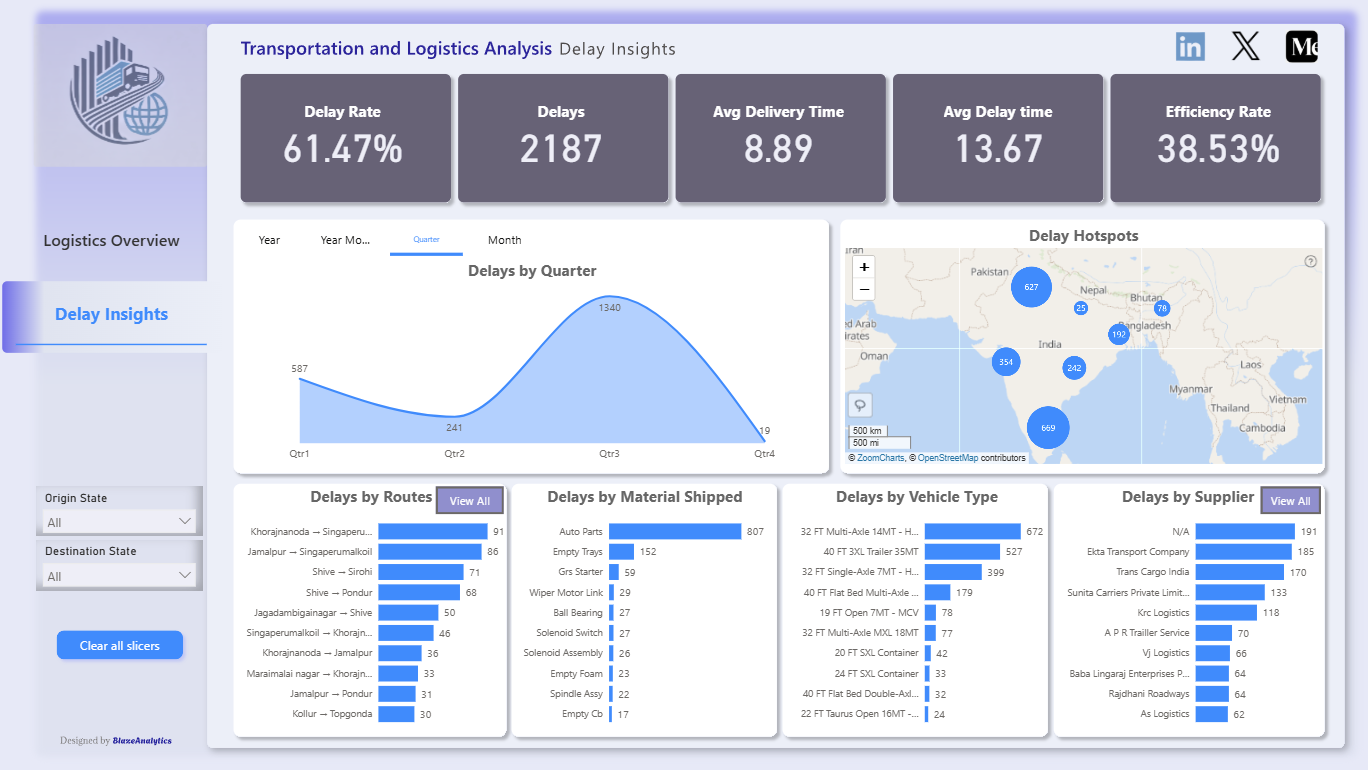Screen dimensions: 1368x770
Task: Click the Clear all slicers button
Action: click(120, 645)
